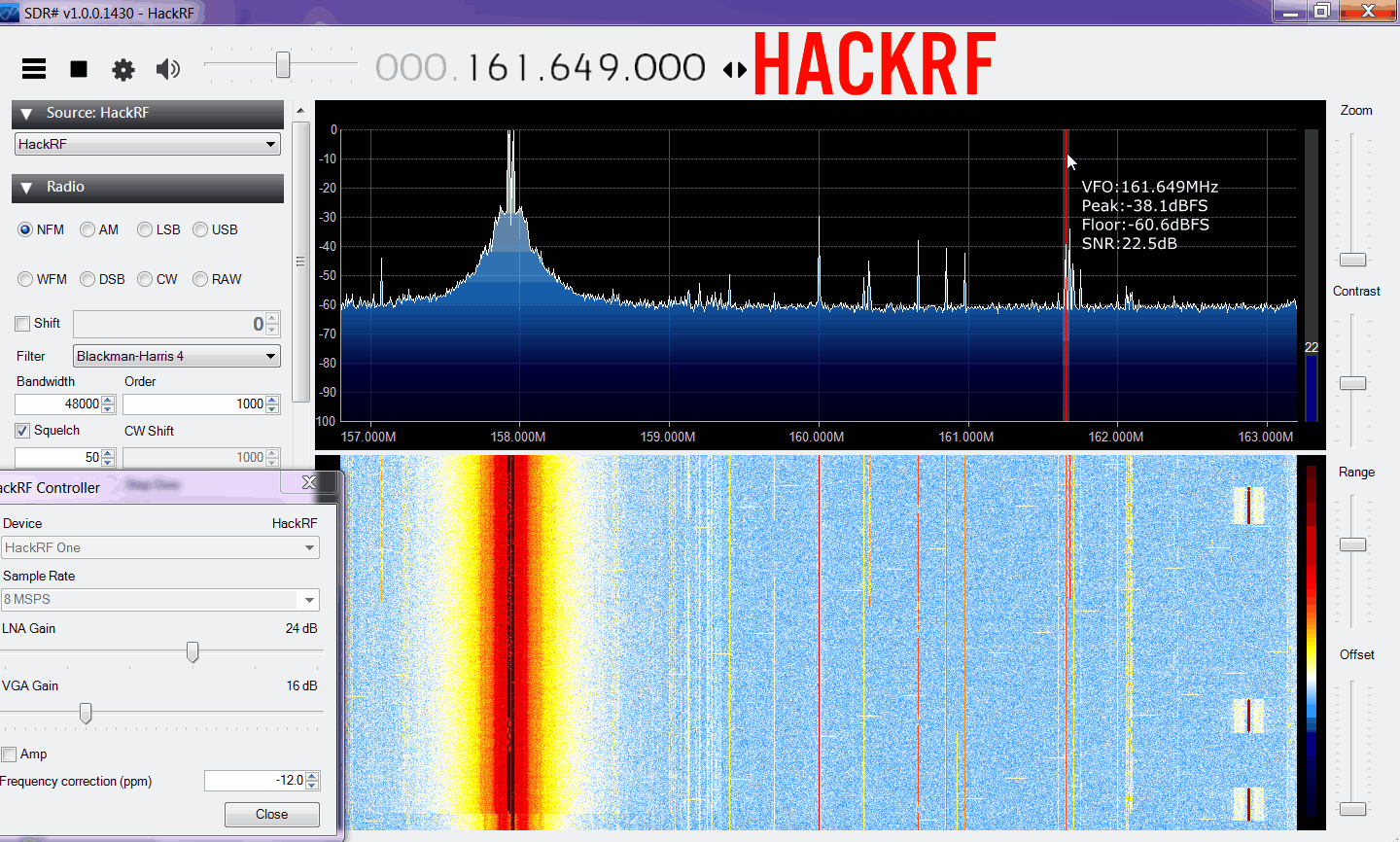Click the Close button in HackRF Controller
The width and height of the screenshot is (1400, 842).
click(271, 815)
